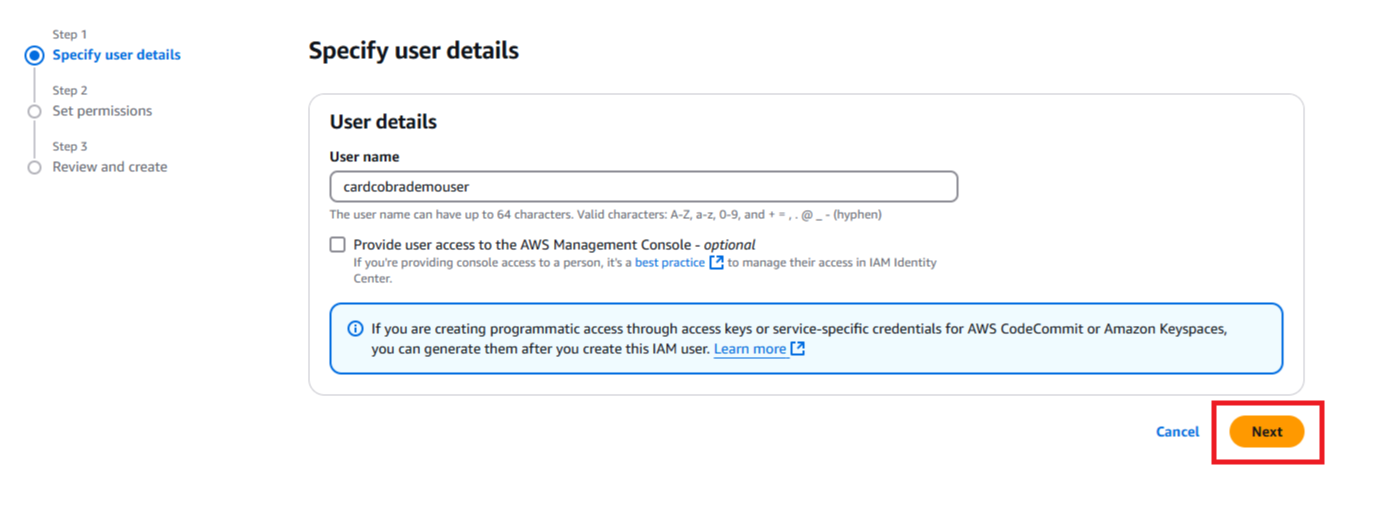The width and height of the screenshot is (1375, 517).
Task: Click the Step 3 circle indicator
Action: pyautogui.click(x=35, y=168)
